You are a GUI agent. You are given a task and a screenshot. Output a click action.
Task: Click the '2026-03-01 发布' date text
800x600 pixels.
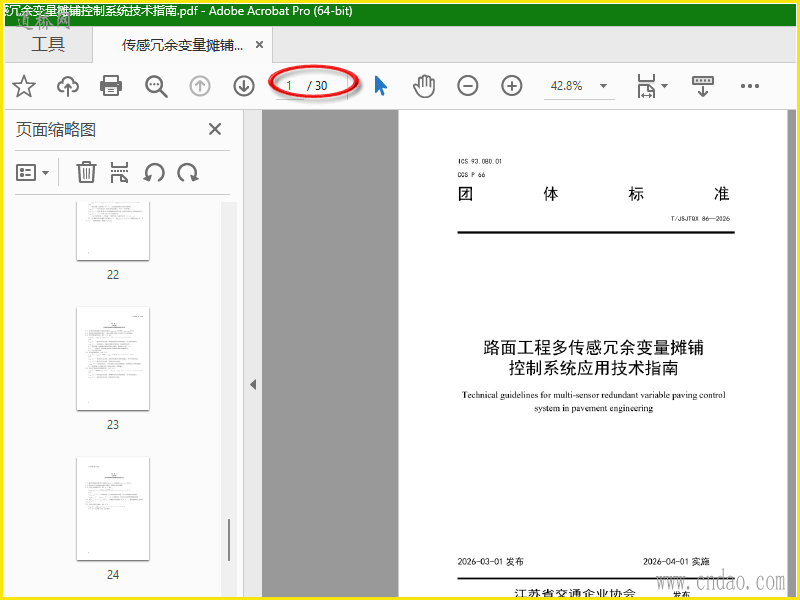click(490, 562)
